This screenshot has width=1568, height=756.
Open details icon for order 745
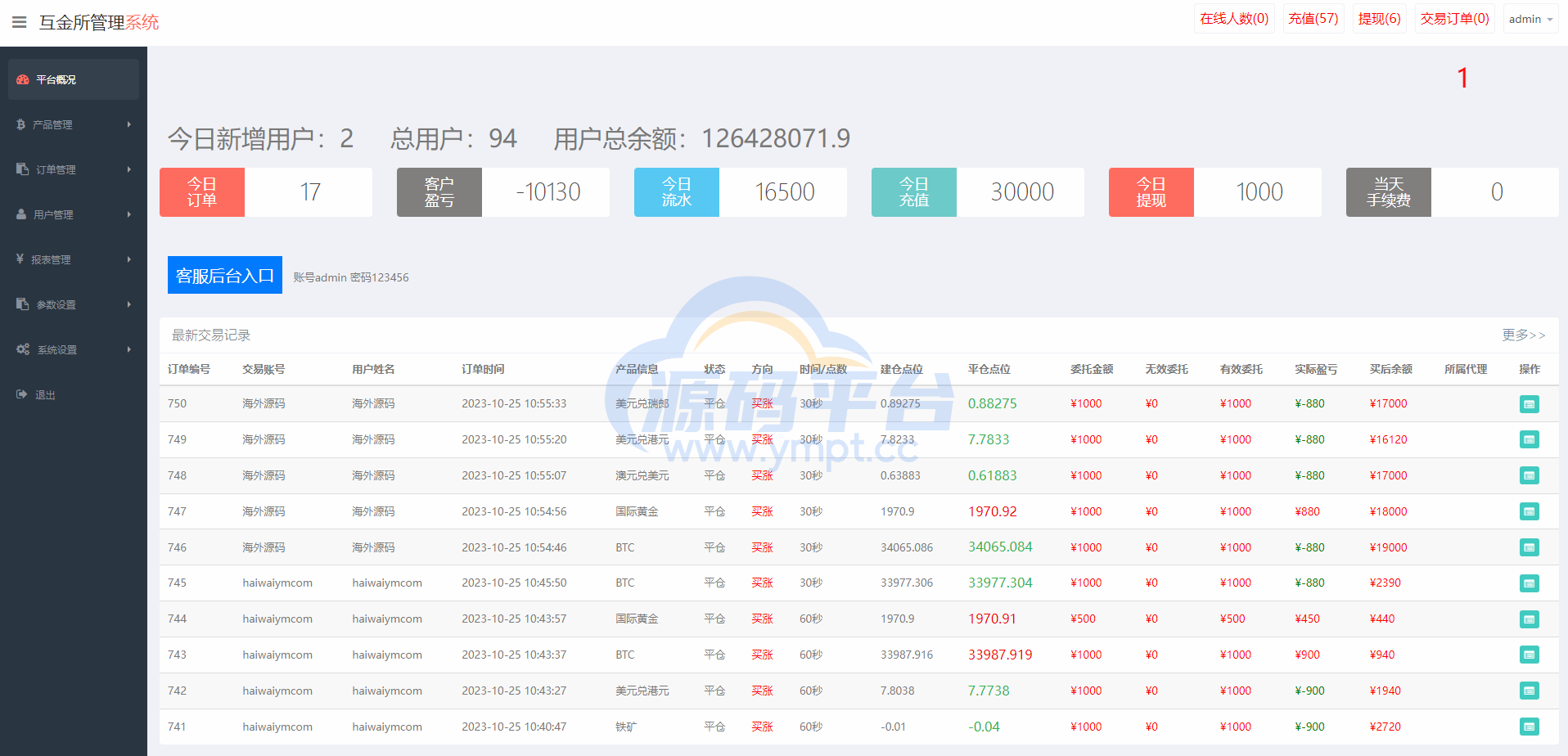pos(1529,583)
